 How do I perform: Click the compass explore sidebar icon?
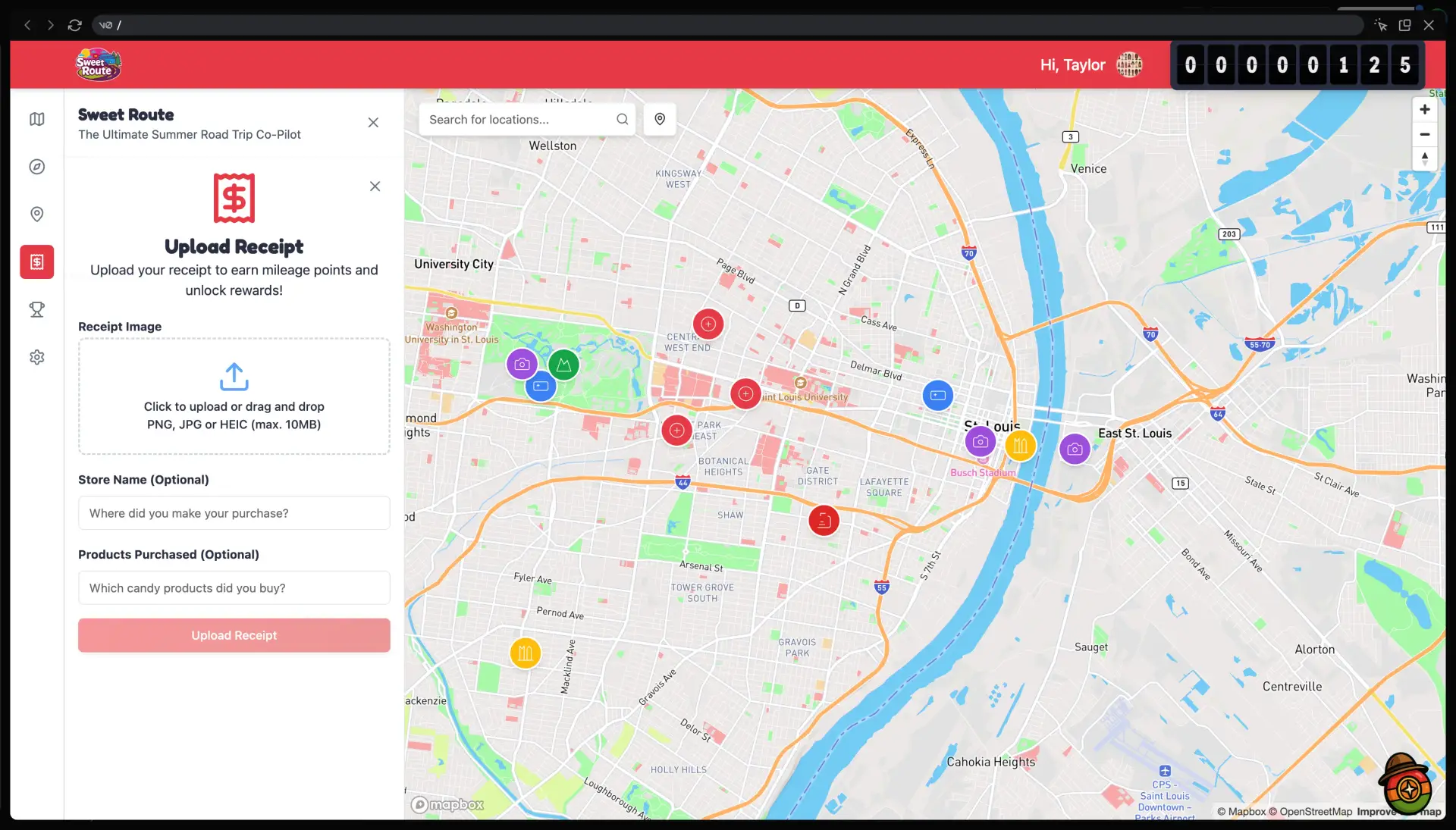[x=36, y=167]
